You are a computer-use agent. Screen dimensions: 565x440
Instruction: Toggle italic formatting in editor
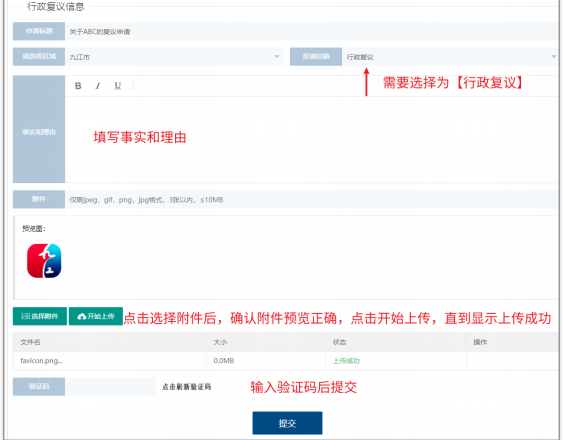[x=97, y=86]
